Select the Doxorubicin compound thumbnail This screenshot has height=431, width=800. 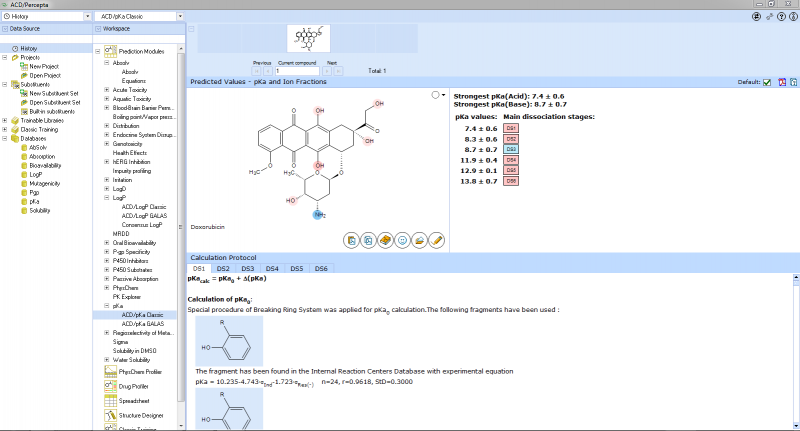coord(309,38)
